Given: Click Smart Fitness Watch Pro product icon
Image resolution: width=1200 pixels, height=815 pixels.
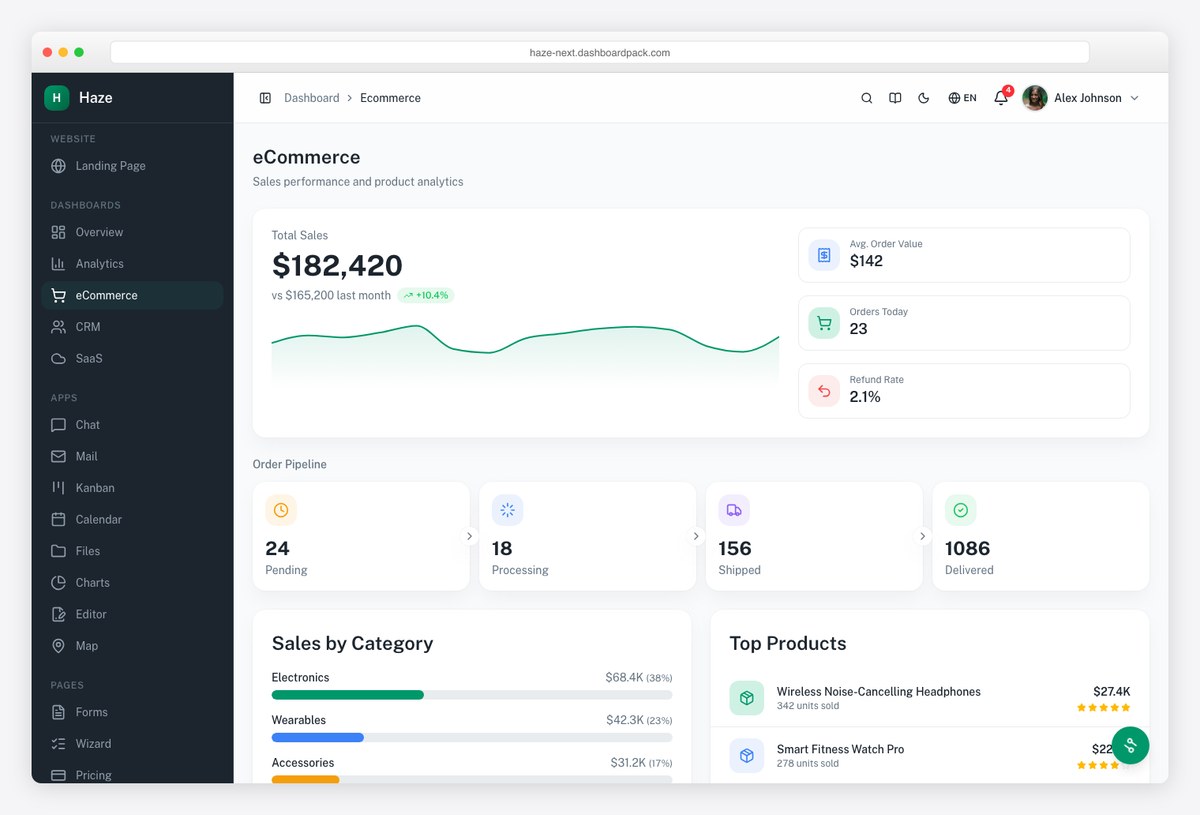Looking at the screenshot, I should click(x=746, y=755).
